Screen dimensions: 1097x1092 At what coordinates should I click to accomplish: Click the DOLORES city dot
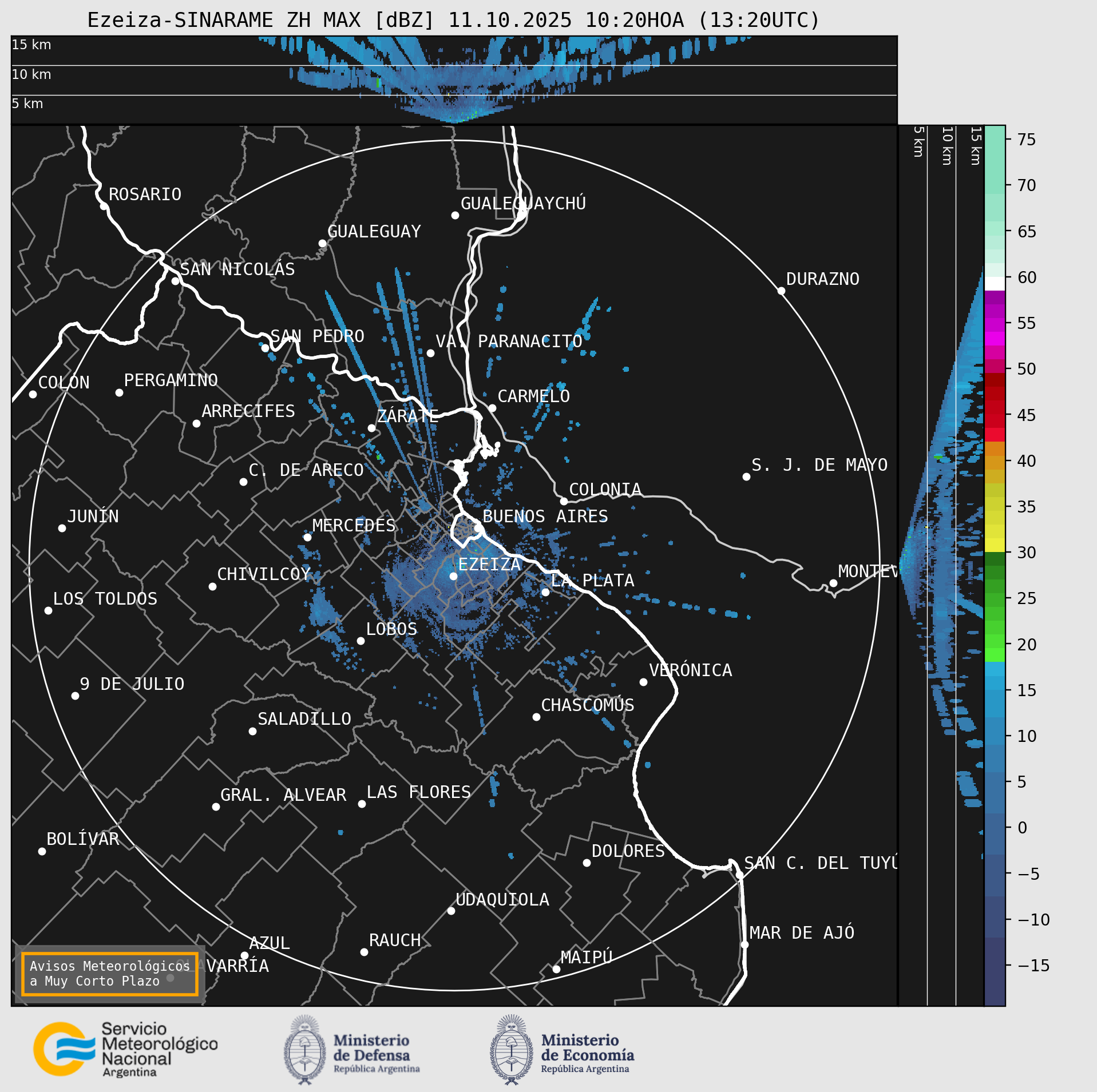click(587, 863)
